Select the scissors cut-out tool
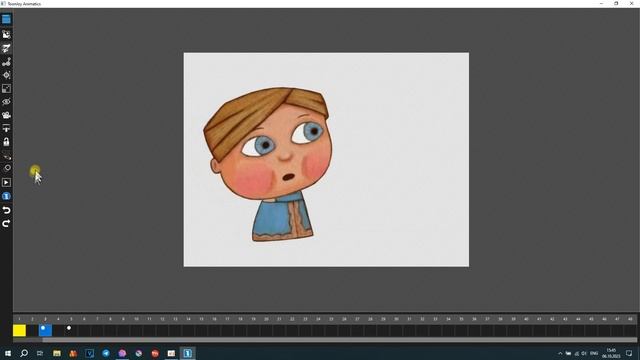 [6, 48]
